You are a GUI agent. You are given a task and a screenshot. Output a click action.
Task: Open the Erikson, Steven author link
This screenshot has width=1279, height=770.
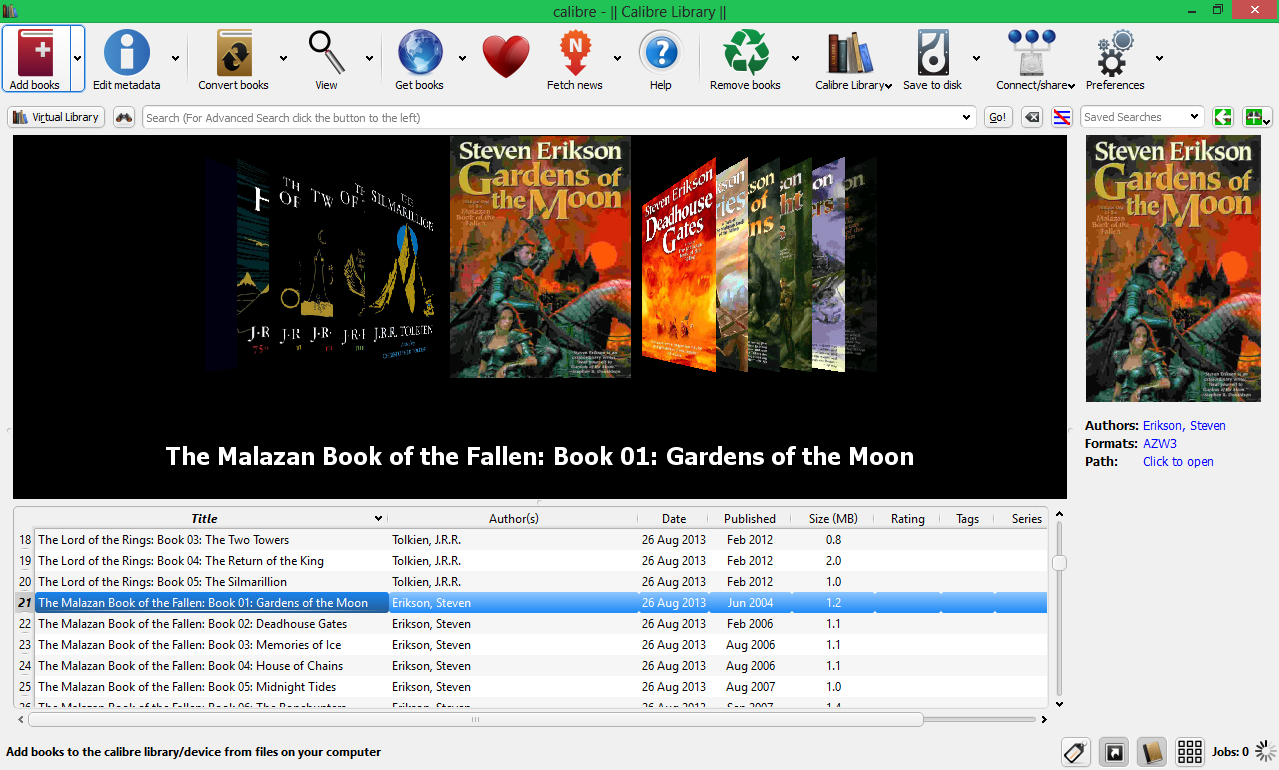(x=1184, y=426)
